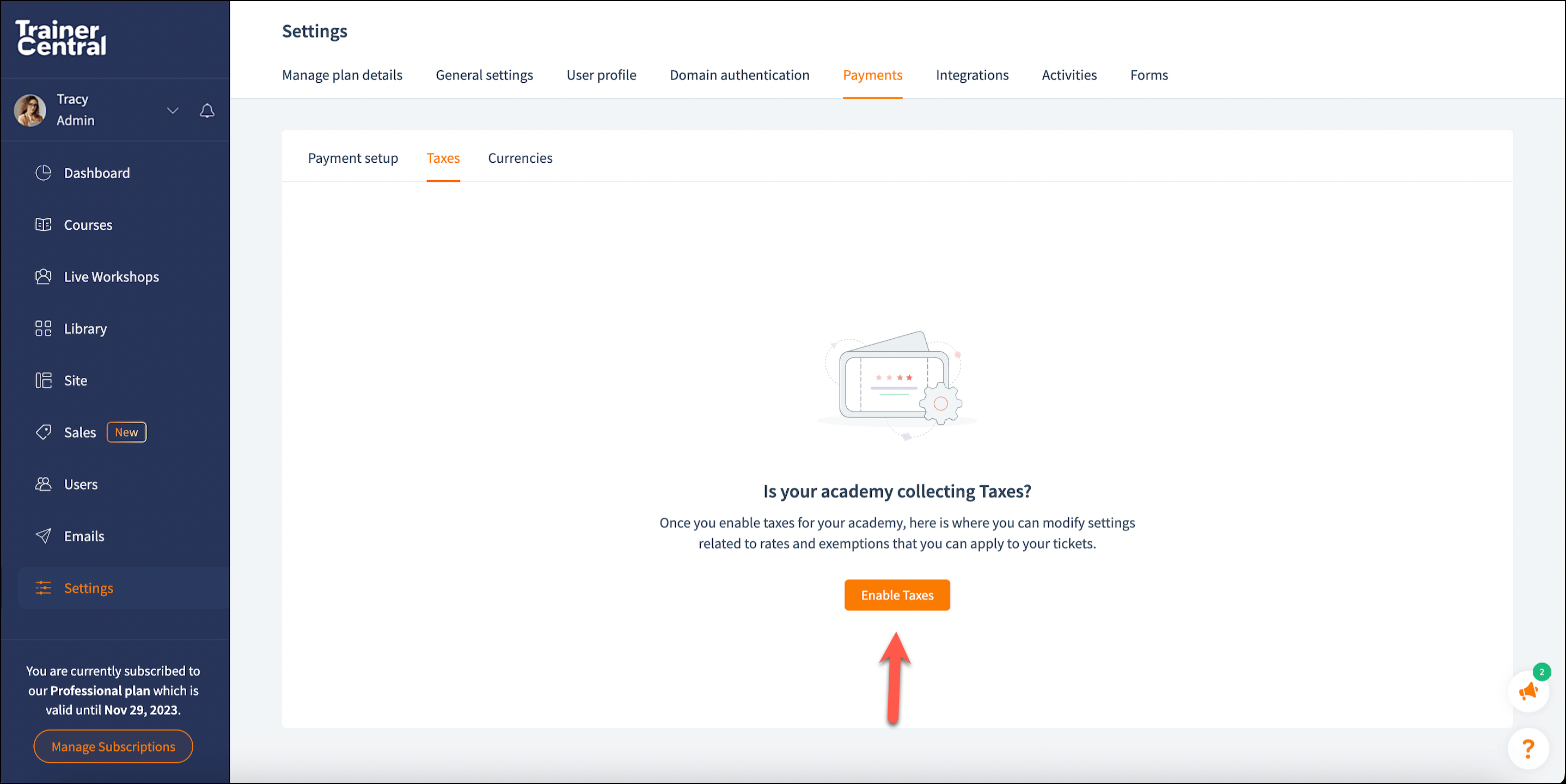Viewport: 1566px width, 784px height.
Task: Open the Payment setup tab
Action: (353, 158)
